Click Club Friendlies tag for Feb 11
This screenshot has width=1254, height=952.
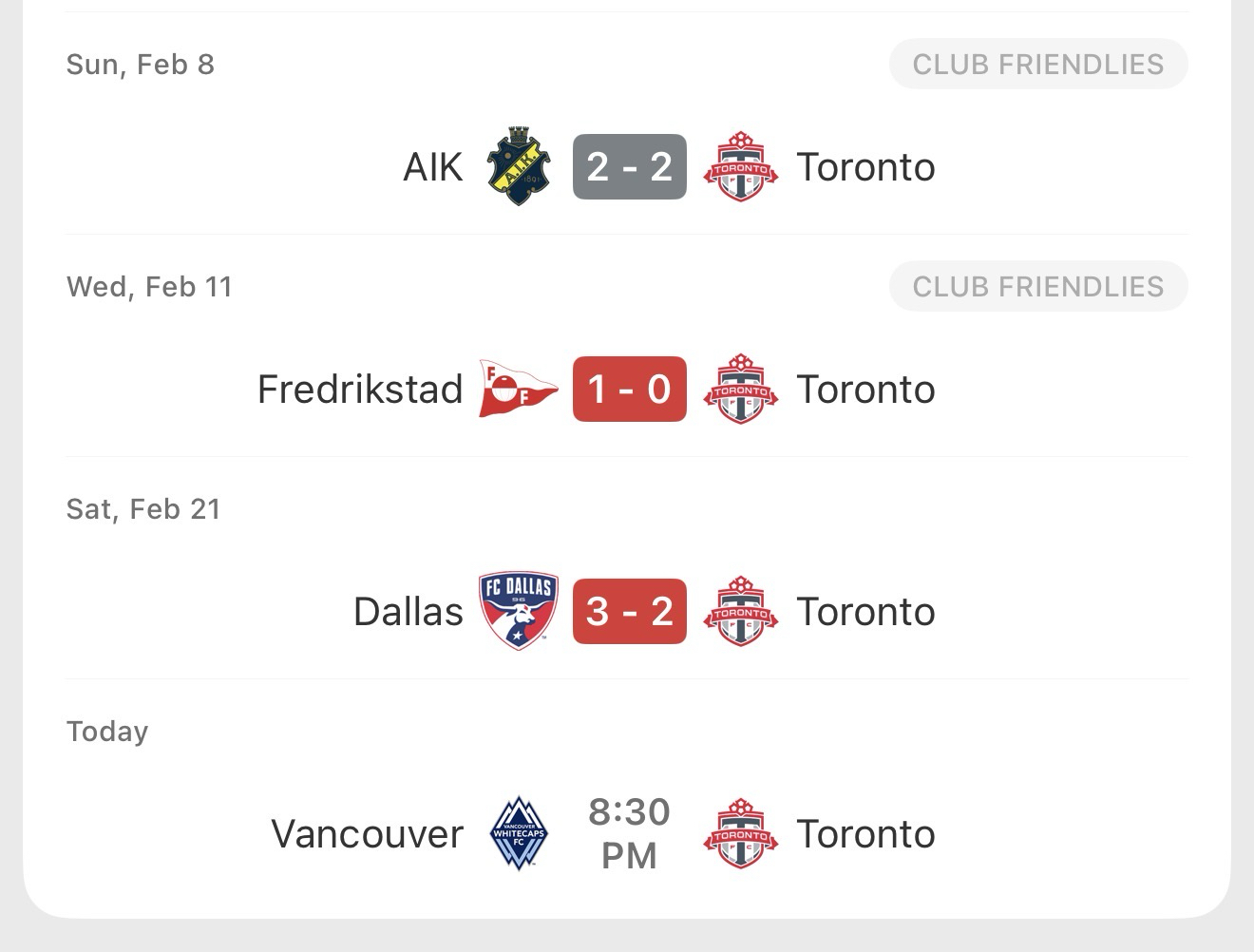tap(1037, 287)
